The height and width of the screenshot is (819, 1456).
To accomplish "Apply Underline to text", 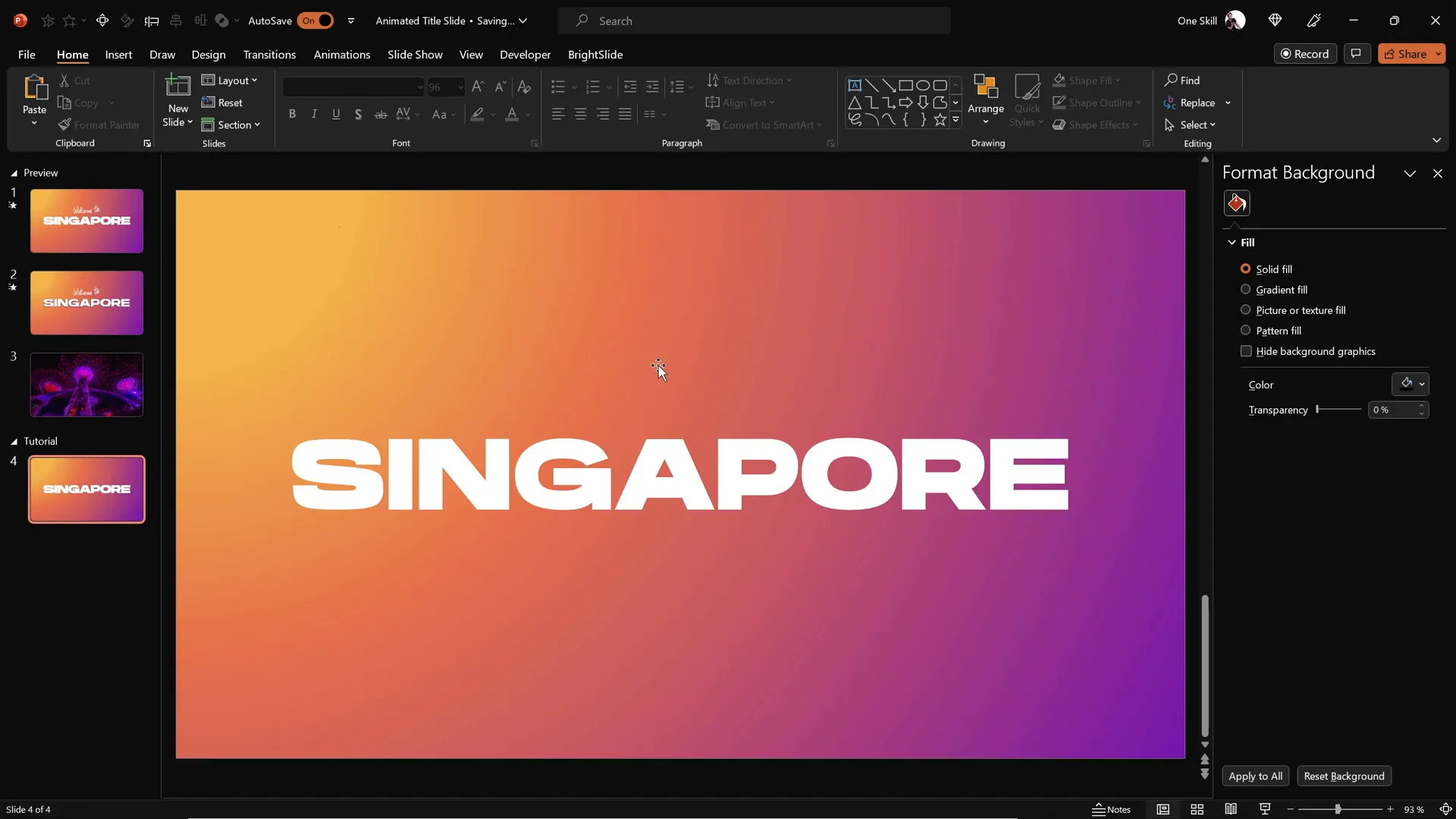I will click(x=336, y=114).
